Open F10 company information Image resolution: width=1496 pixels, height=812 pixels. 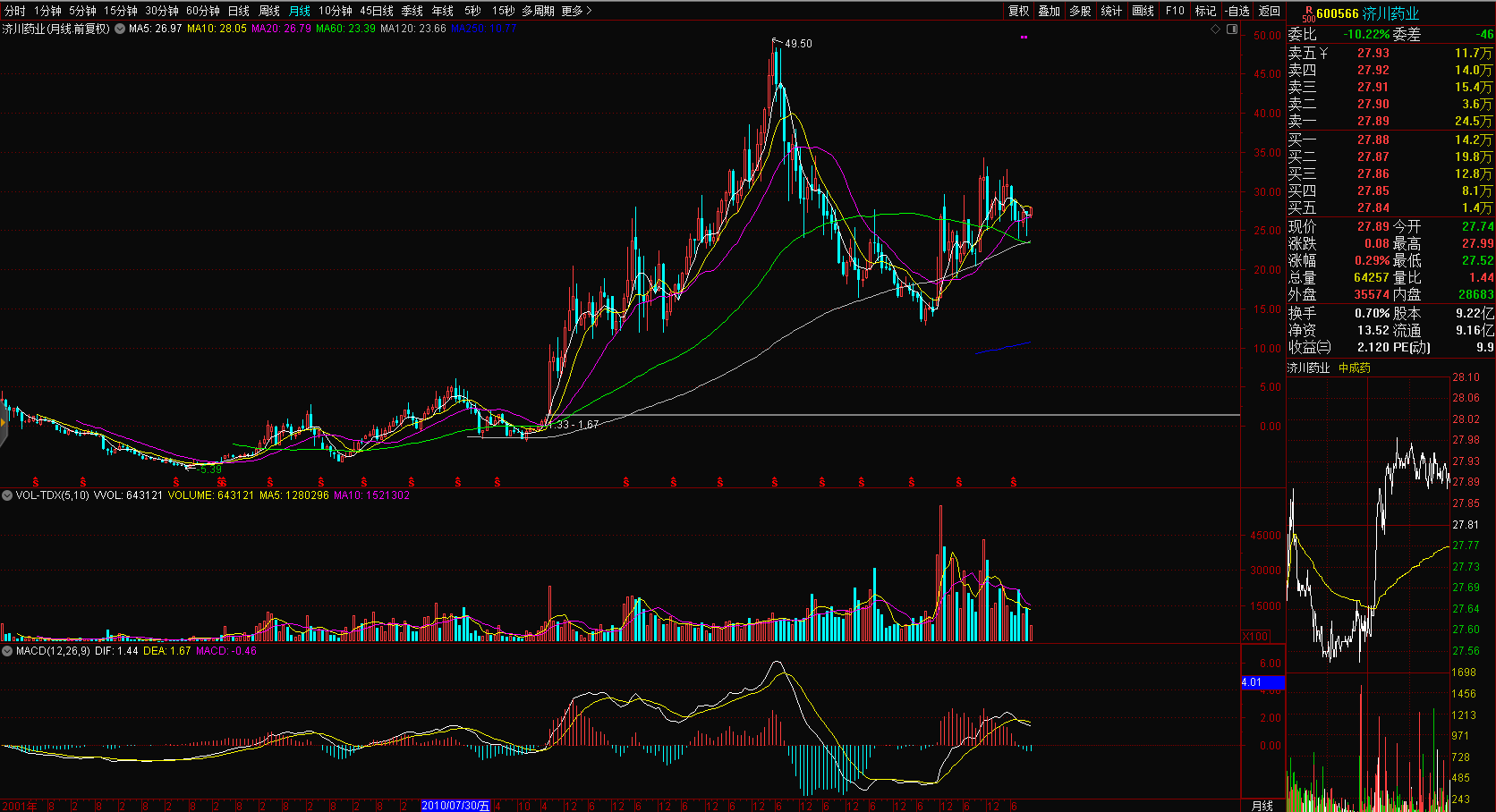click(x=1175, y=11)
